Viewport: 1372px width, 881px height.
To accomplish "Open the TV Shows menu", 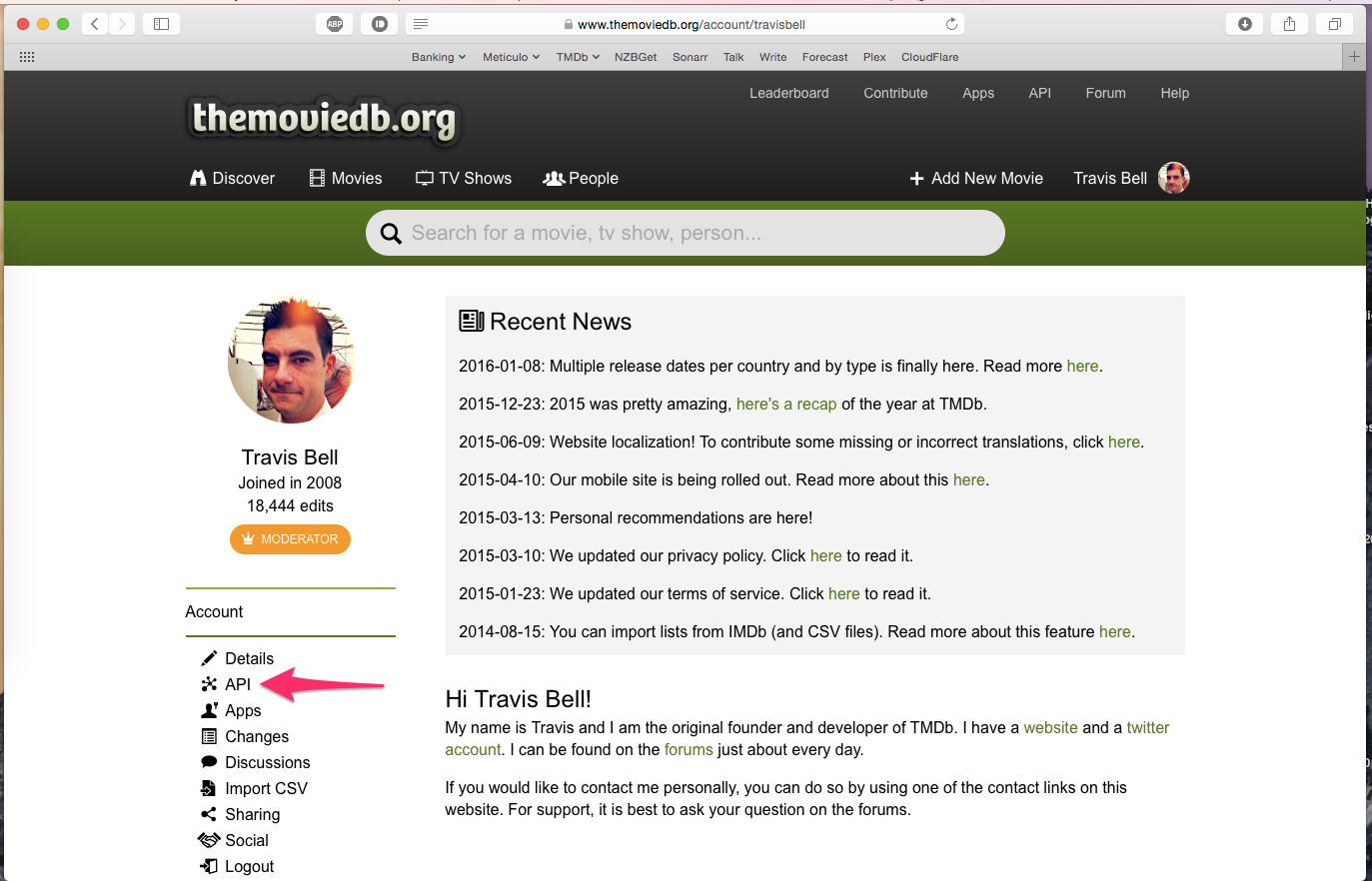I will 464,178.
